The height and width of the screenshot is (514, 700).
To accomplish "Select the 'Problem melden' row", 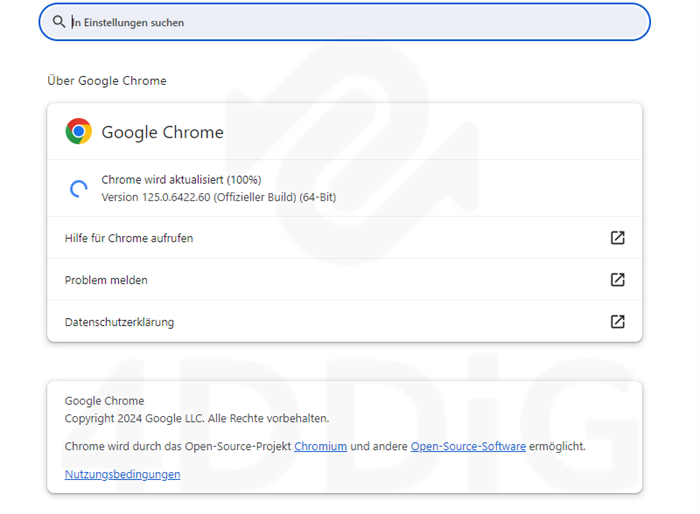I will coord(344,280).
